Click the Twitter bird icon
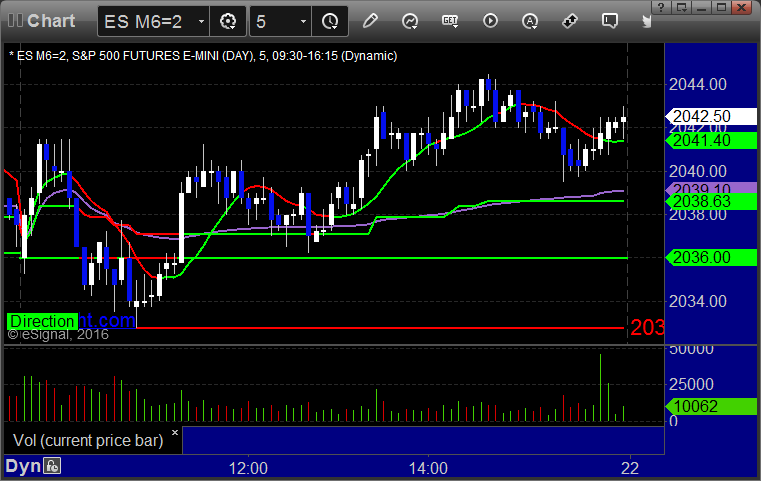 pos(646,21)
